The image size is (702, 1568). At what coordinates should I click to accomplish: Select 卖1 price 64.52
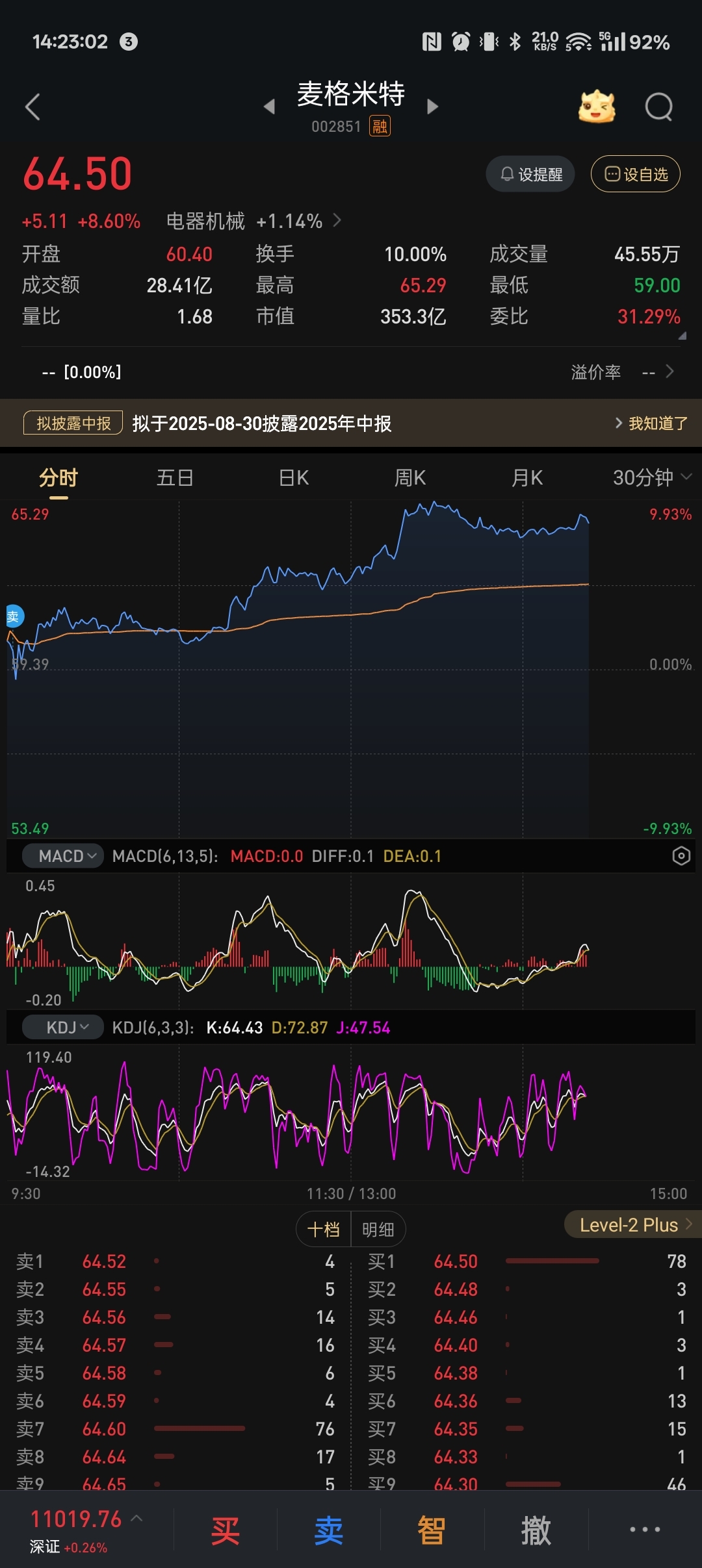(x=104, y=1261)
